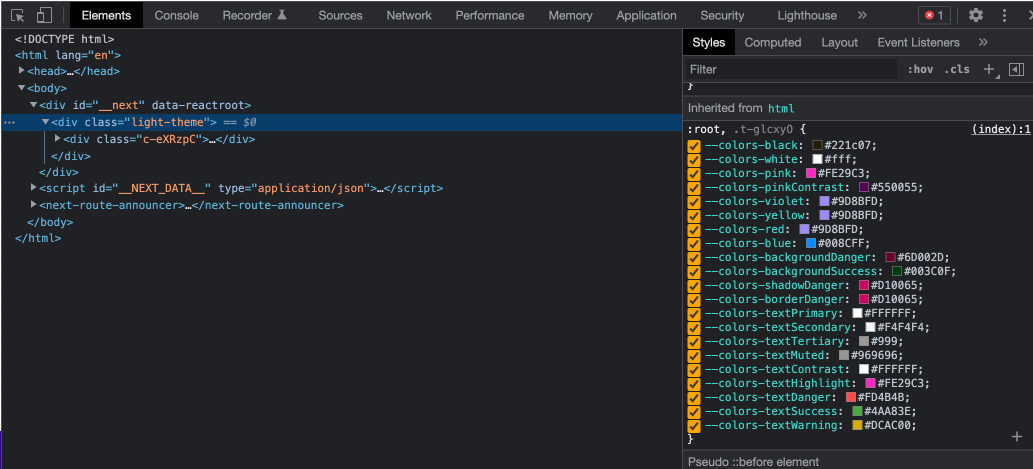1033x469 pixels.
Task: Toggle the computed styles sidebar icon
Action: pos(1017,69)
